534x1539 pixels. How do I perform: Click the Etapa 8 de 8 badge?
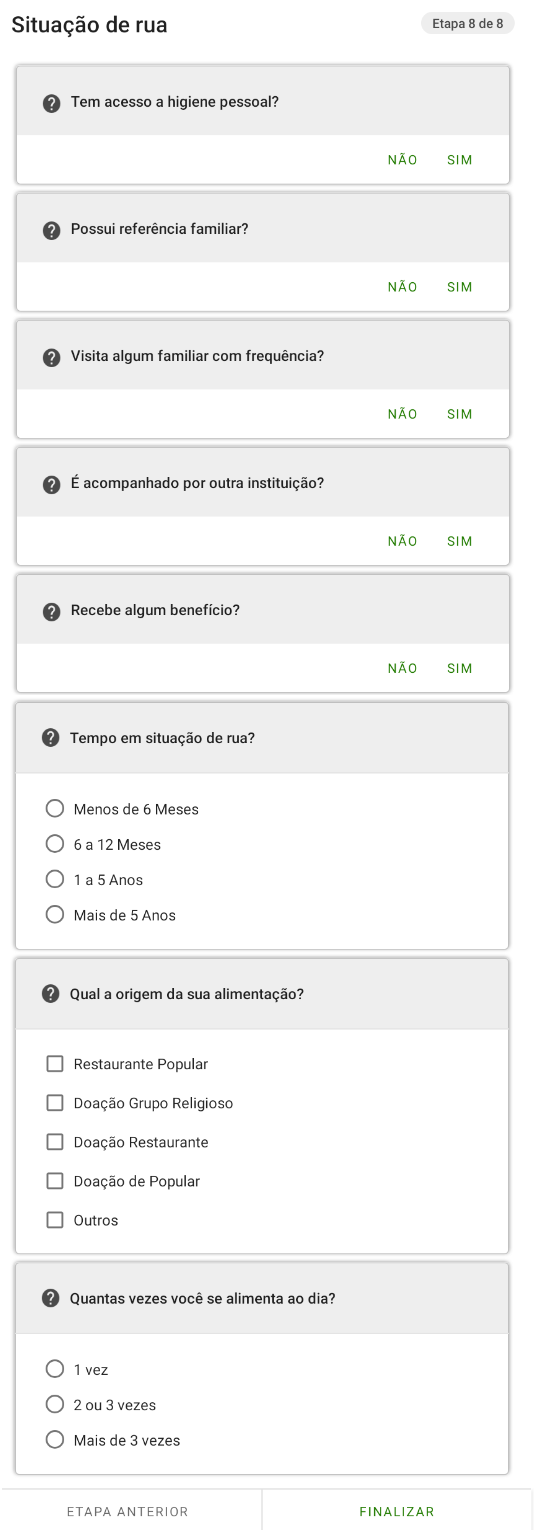(468, 24)
